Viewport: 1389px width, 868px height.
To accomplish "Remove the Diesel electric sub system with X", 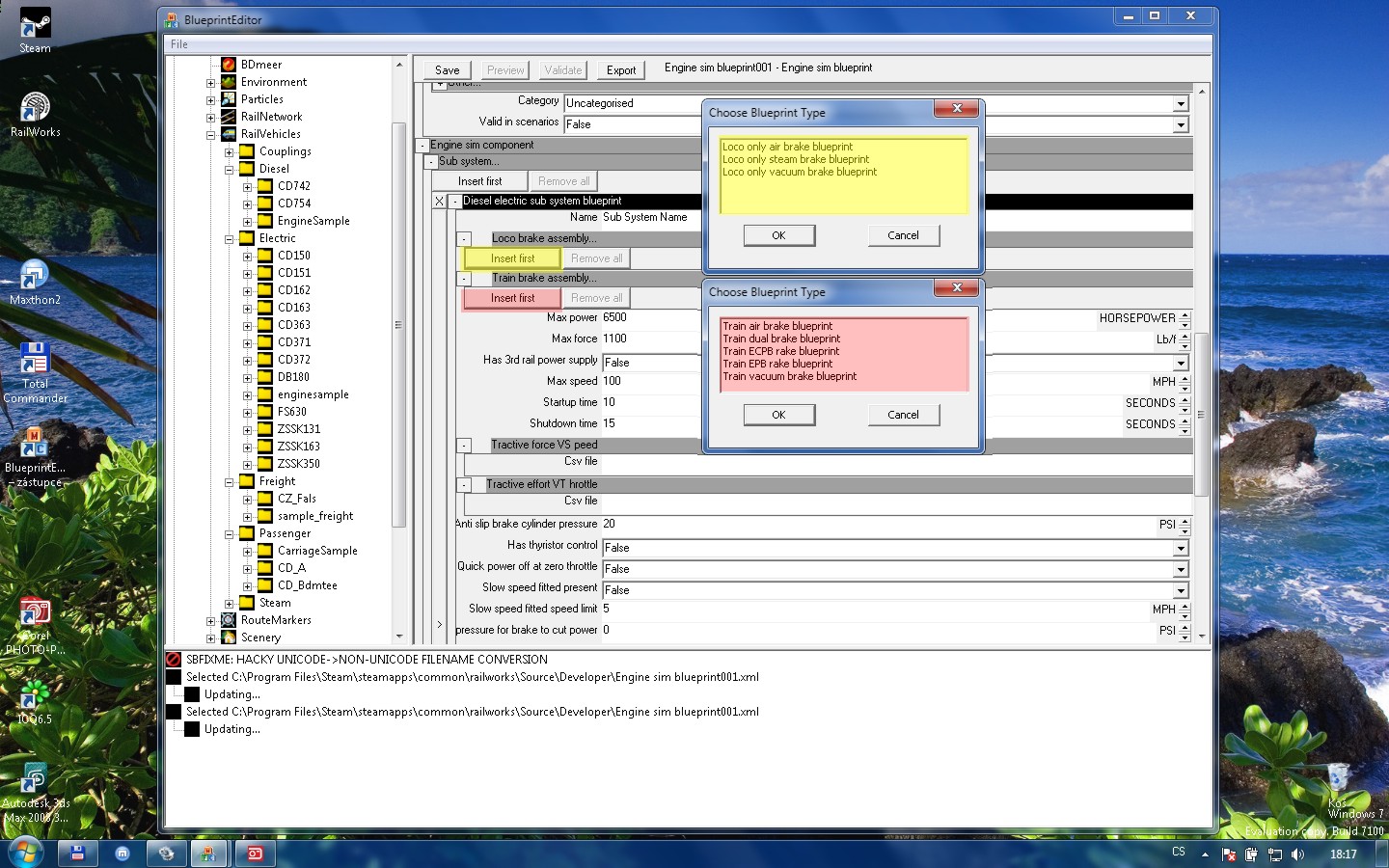I will [x=439, y=202].
